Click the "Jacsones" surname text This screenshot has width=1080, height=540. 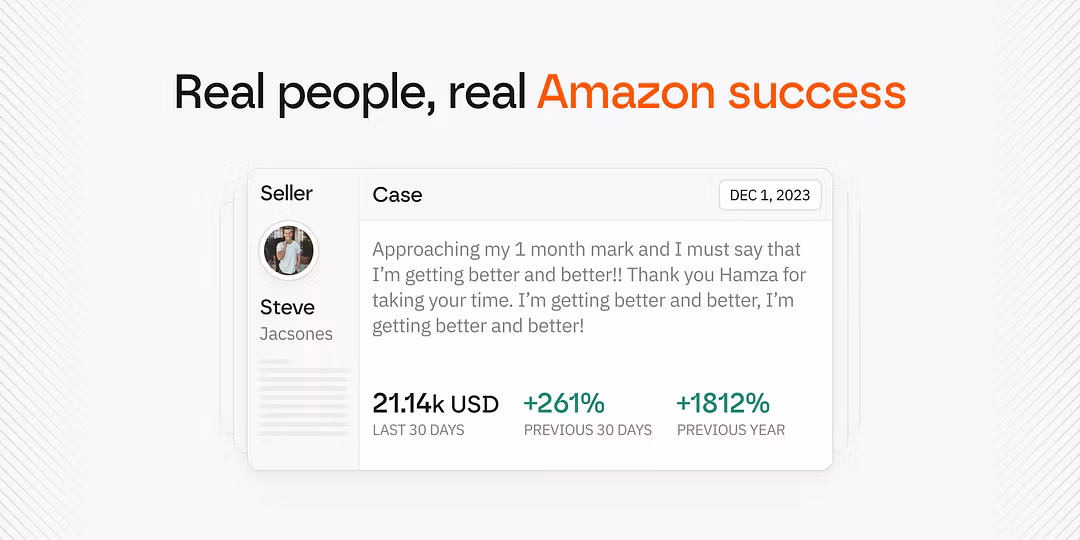click(296, 334)
